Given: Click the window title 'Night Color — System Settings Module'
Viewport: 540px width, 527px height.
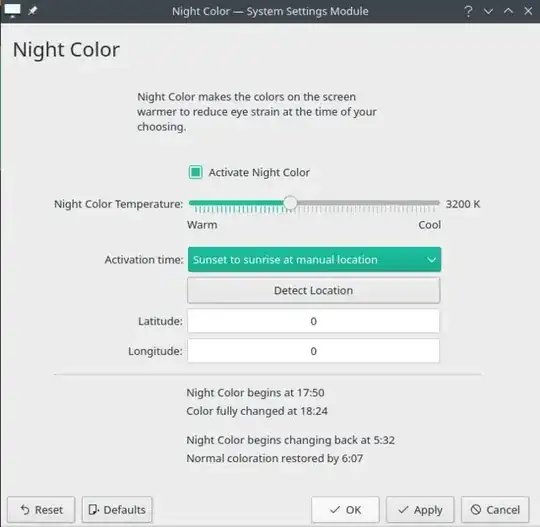Looking at the screenshot, I should (x=270, y=11).
